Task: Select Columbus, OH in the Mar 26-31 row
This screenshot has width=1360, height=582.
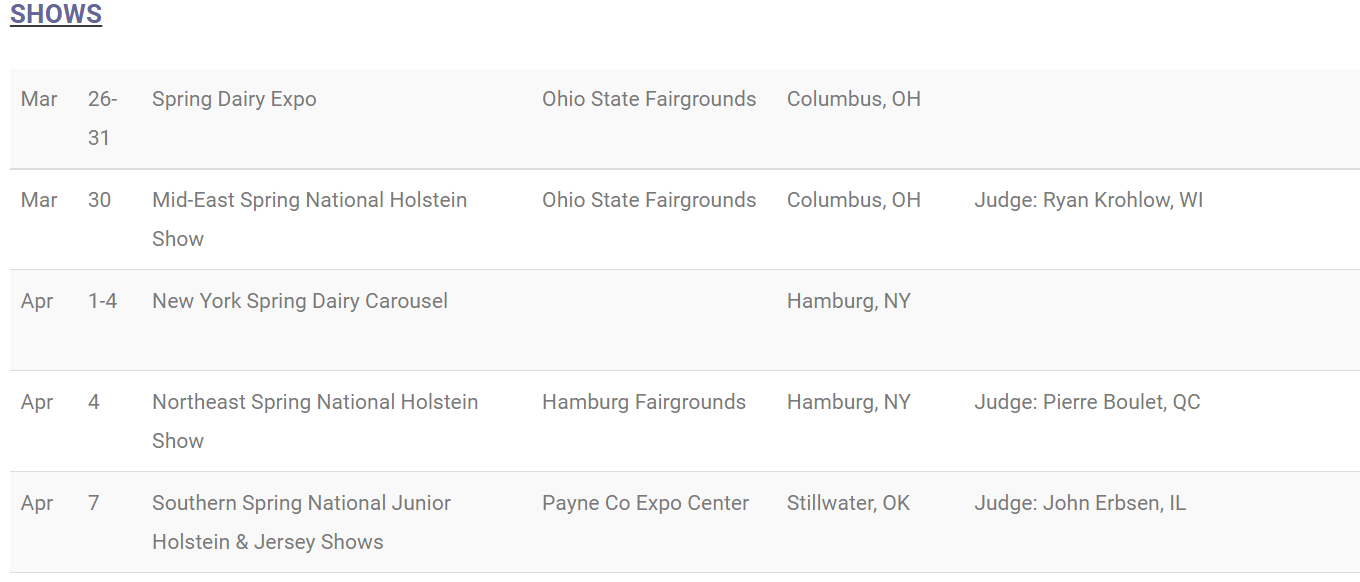Action: pyautogui.click(x=854, y=99)
